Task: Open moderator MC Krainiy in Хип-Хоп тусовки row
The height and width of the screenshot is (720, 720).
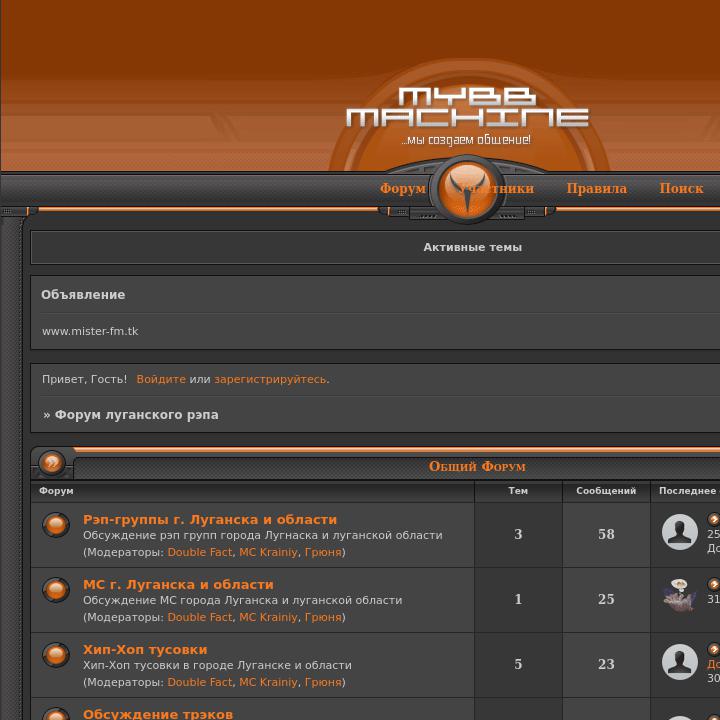Action: pos(268,682)
